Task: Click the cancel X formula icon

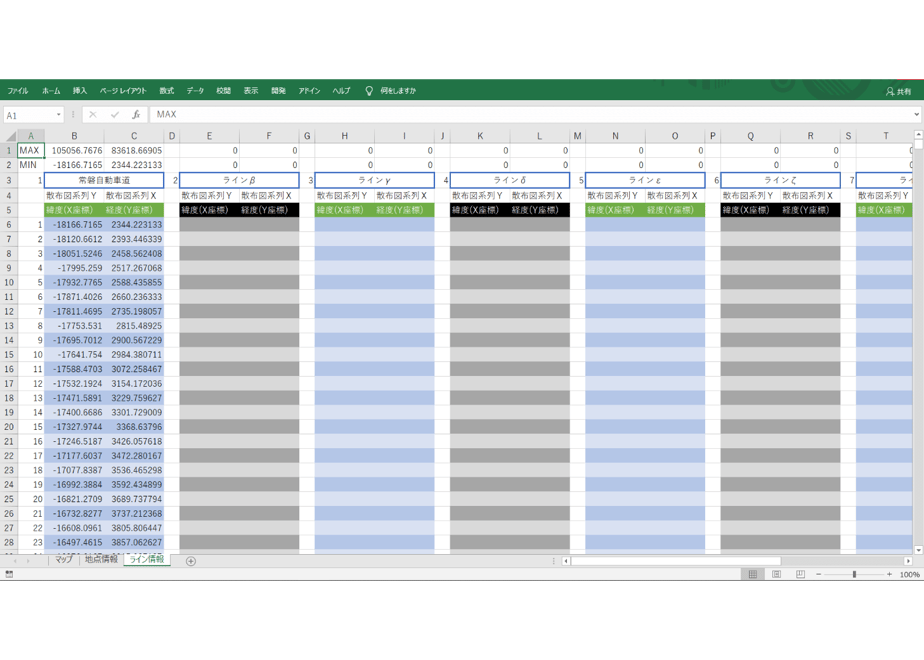Action: [93, 115]
